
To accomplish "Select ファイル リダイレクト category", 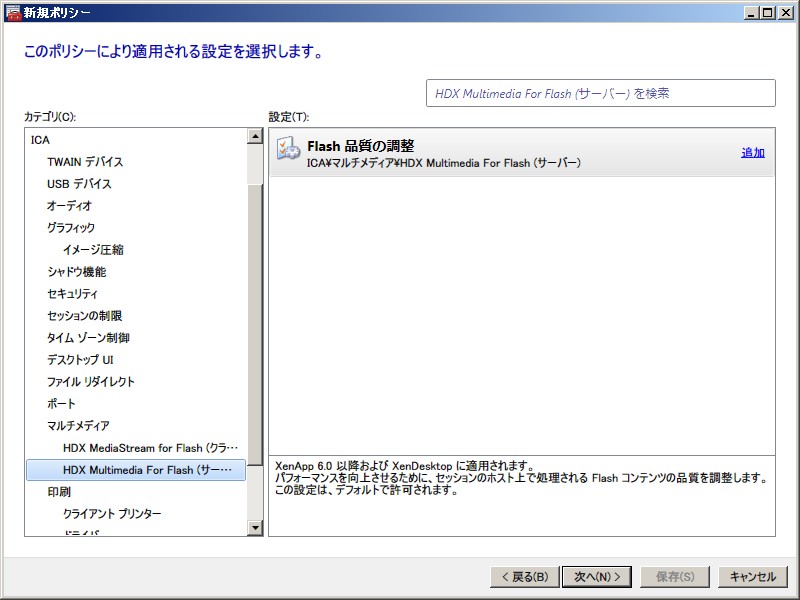I will point(90,382).
